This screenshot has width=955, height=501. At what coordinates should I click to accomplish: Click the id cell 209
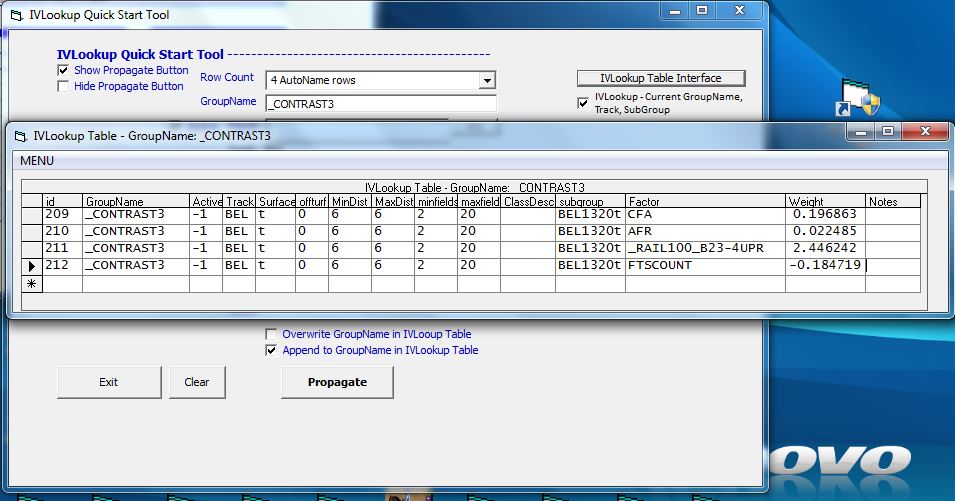[x=62, y=215]
